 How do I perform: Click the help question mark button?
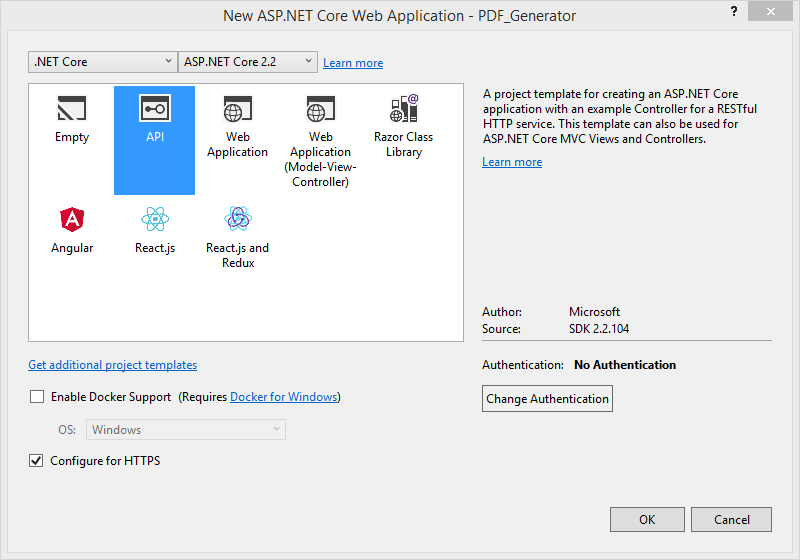[x=735, y=12]
